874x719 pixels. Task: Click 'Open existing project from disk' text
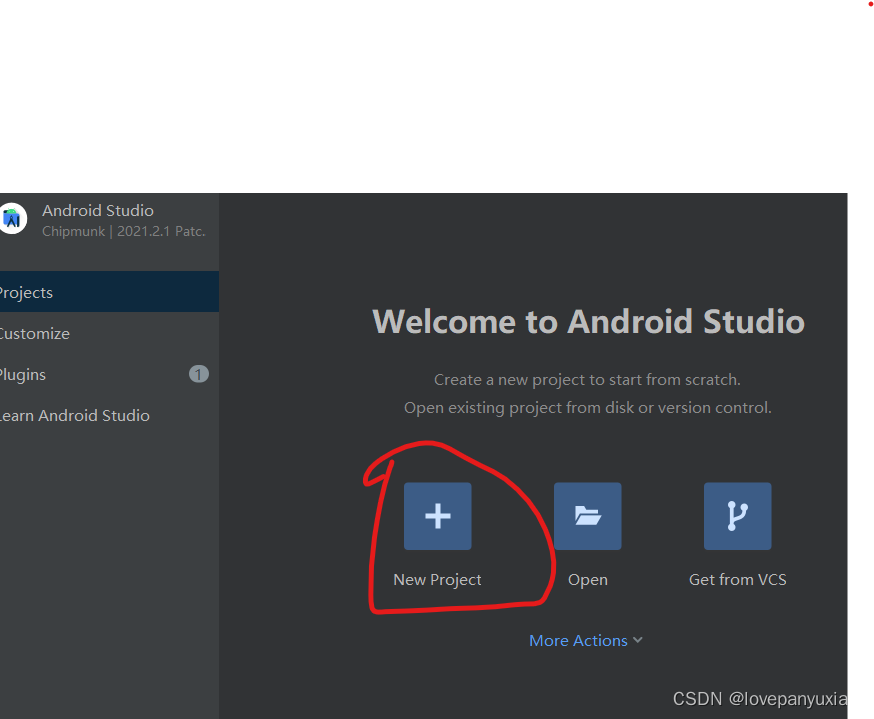coord(588,407)
